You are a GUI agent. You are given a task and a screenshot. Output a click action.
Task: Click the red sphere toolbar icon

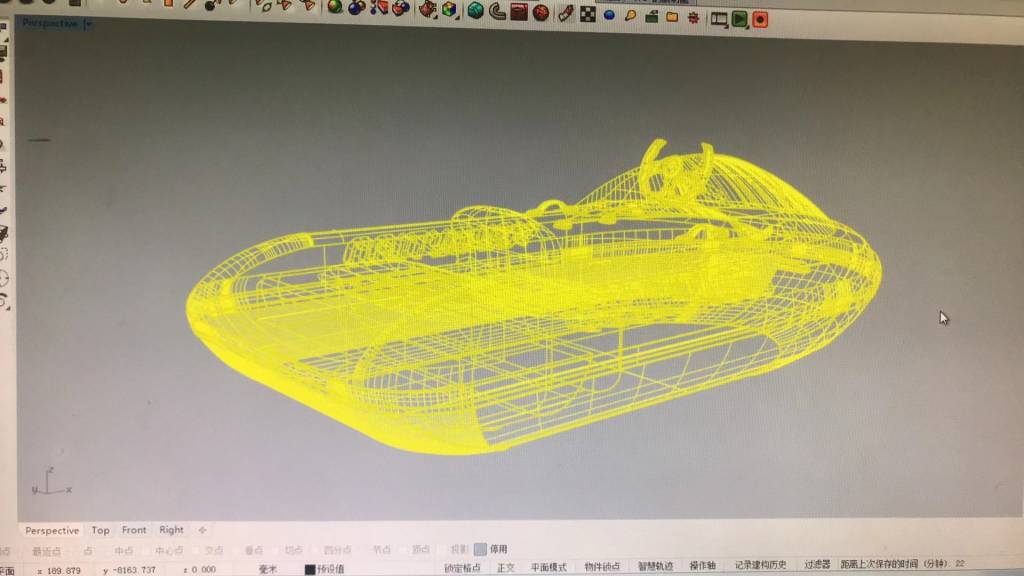[541, 12]
